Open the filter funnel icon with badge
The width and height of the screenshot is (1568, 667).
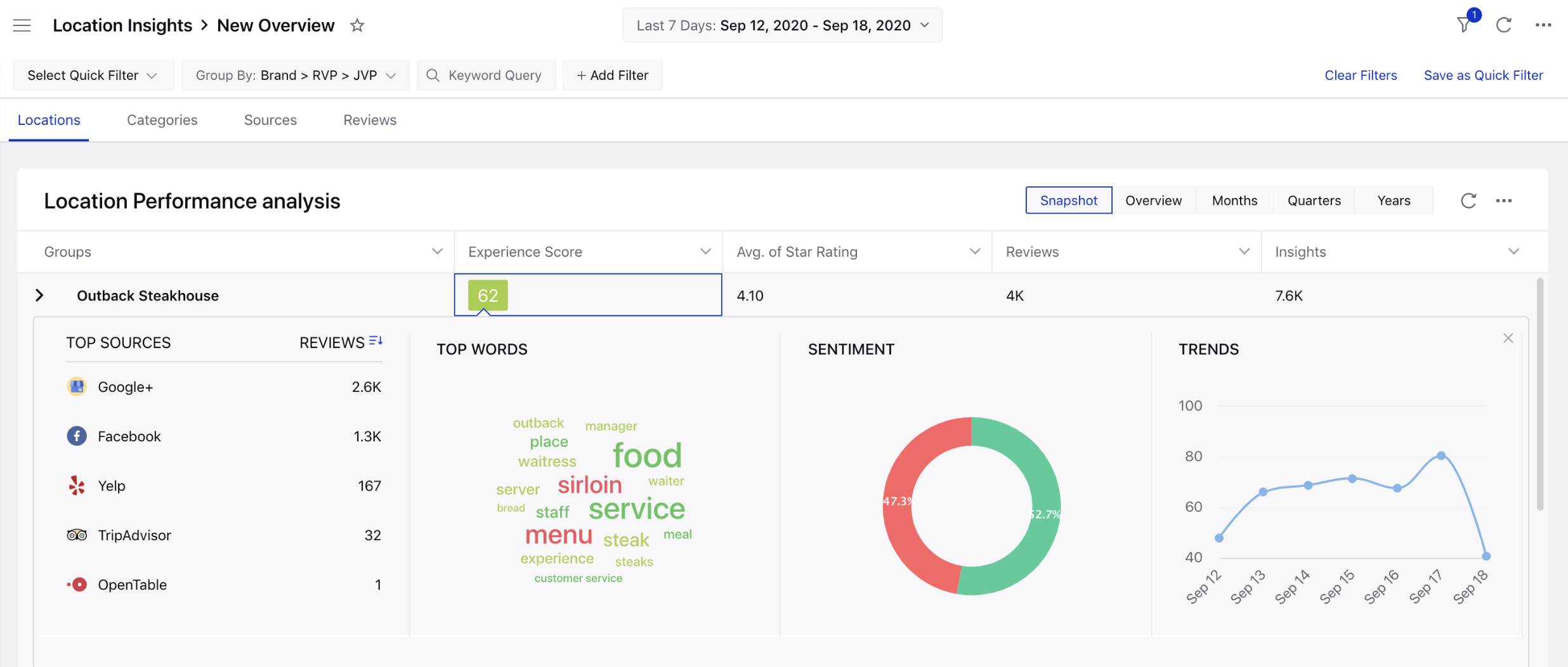coord(1464,25)
